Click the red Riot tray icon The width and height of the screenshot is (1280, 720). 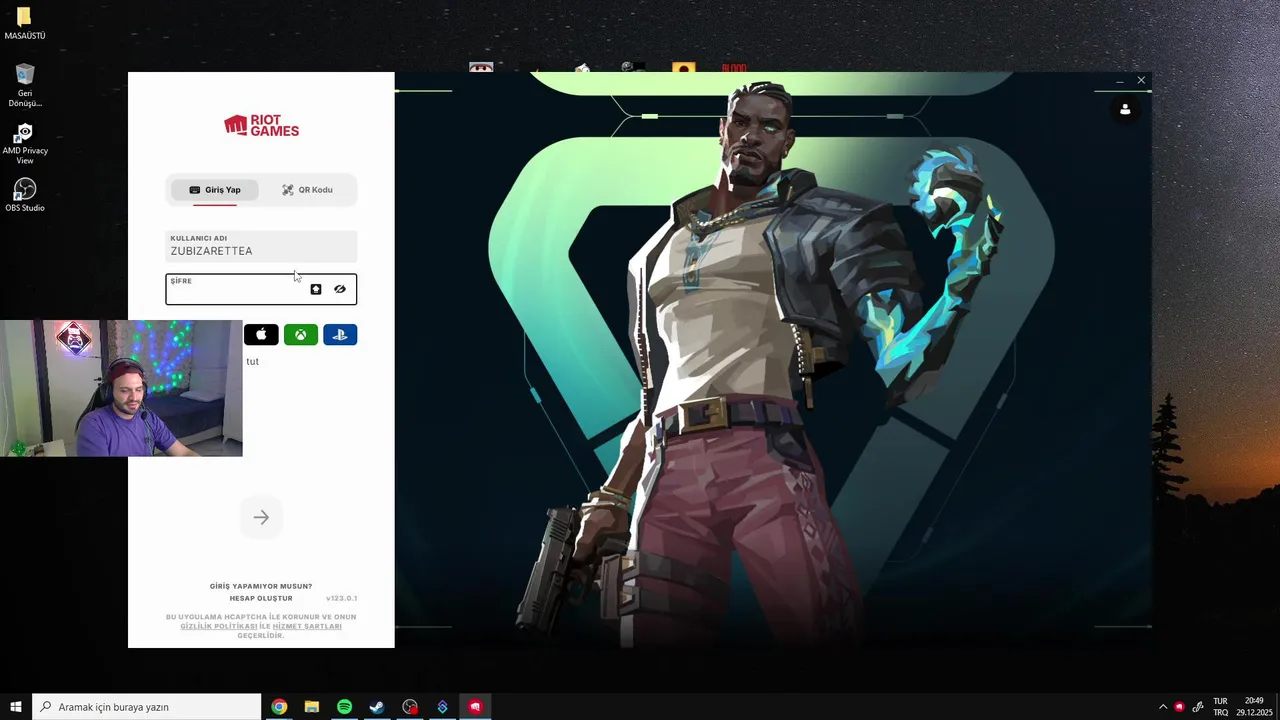click(x=1179, y=707)
